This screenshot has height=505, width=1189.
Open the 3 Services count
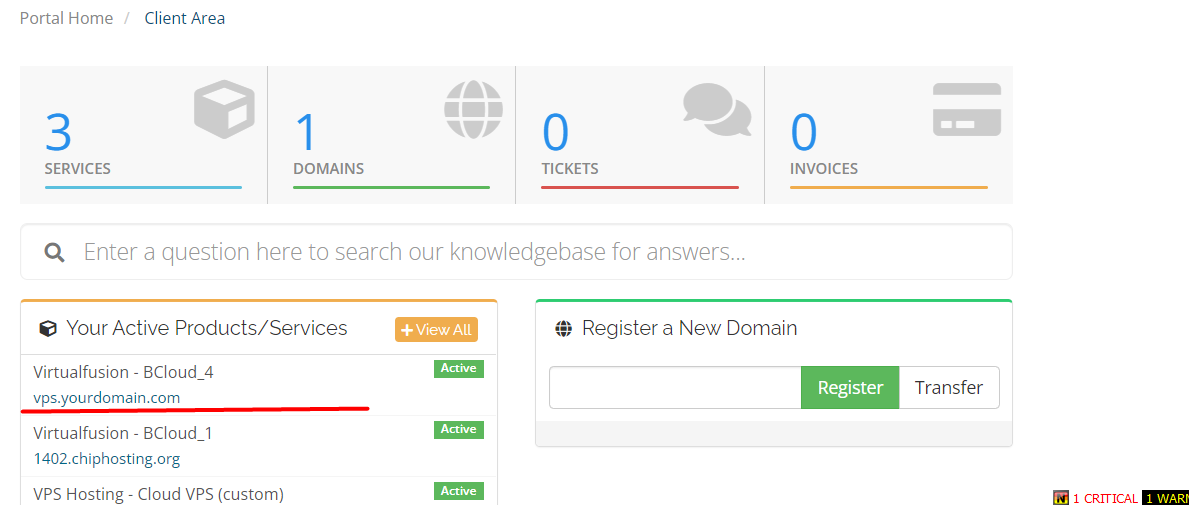tap(58, 132)
